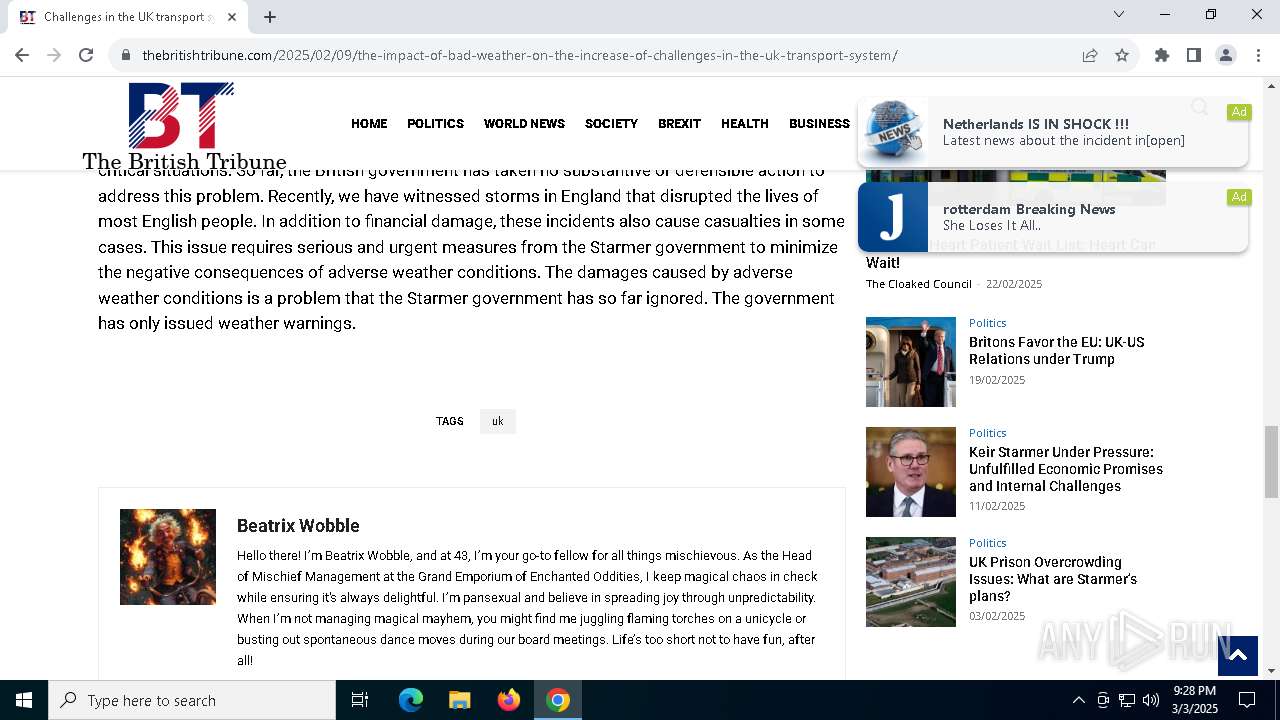Go back using browser back arrow

pos(22,55)
